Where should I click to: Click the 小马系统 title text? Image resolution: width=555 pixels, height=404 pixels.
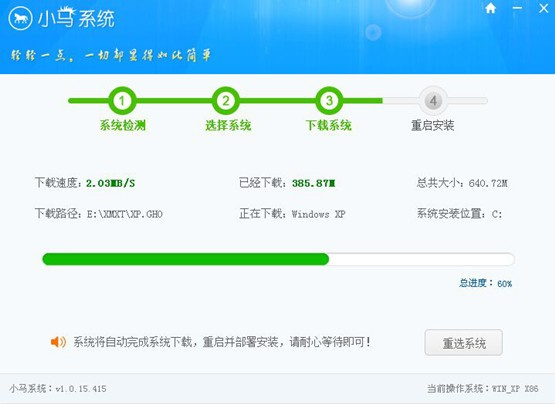click(x=76, y=18)
